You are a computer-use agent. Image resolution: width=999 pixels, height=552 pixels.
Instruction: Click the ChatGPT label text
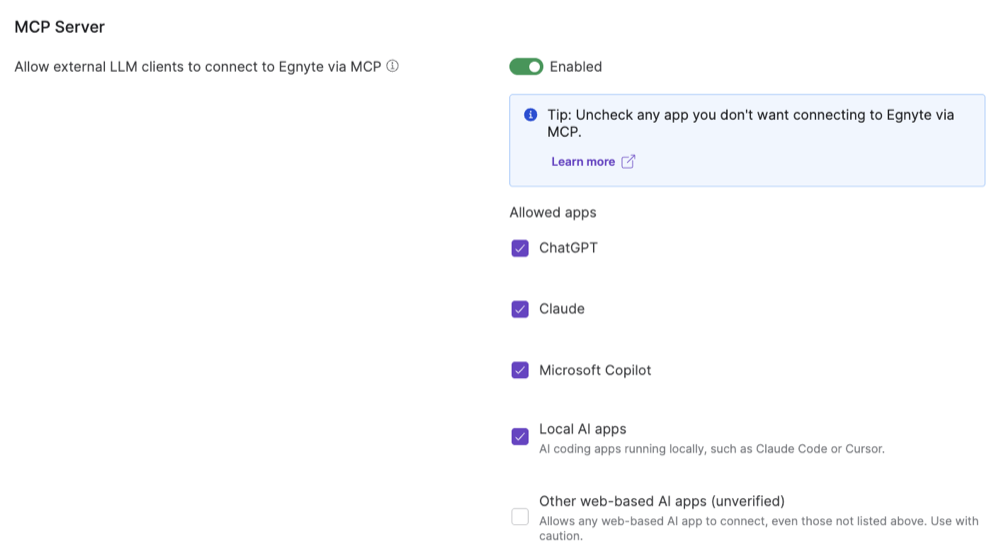click(568, 248)
